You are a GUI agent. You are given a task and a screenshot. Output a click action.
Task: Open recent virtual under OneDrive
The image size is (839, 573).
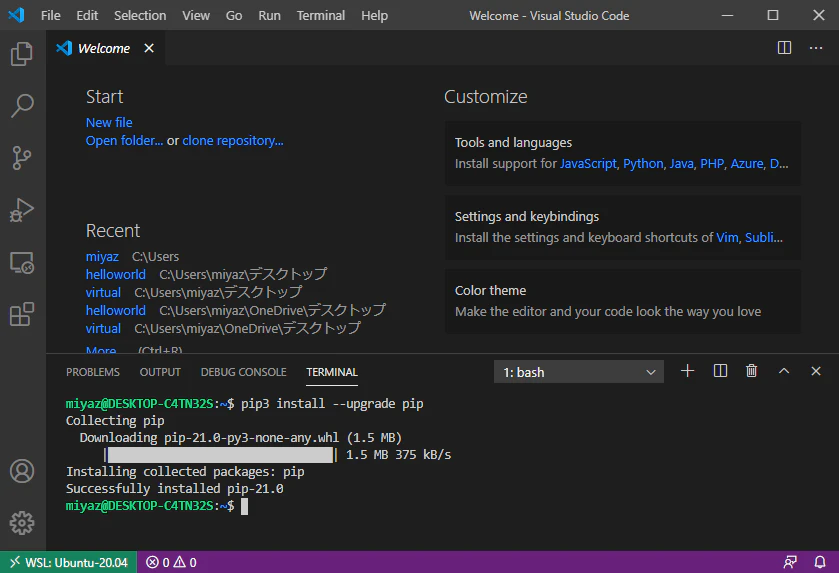coord(103,328)
